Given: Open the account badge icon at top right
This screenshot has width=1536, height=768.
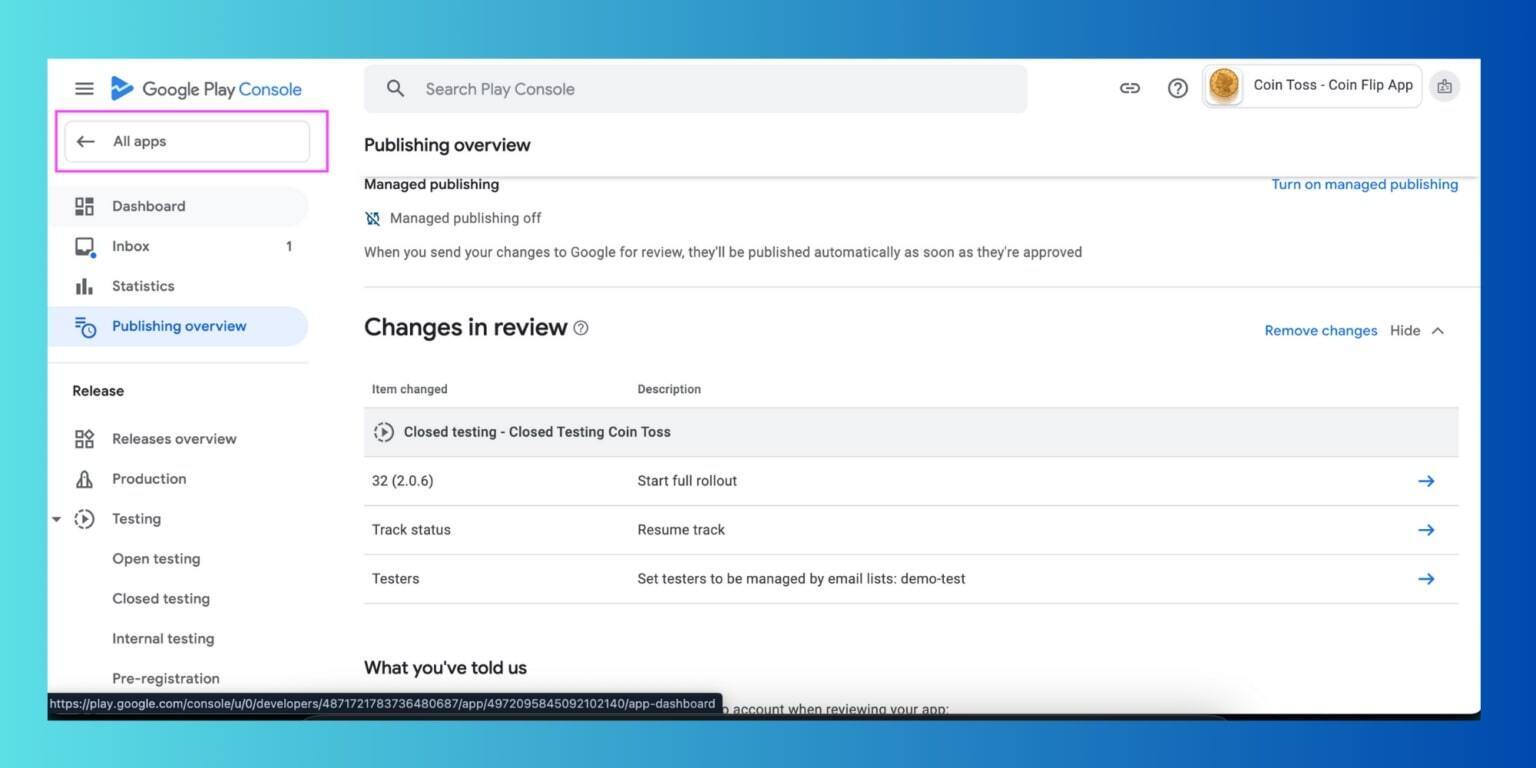Looking at the screenshot, I should [1444, 87].
